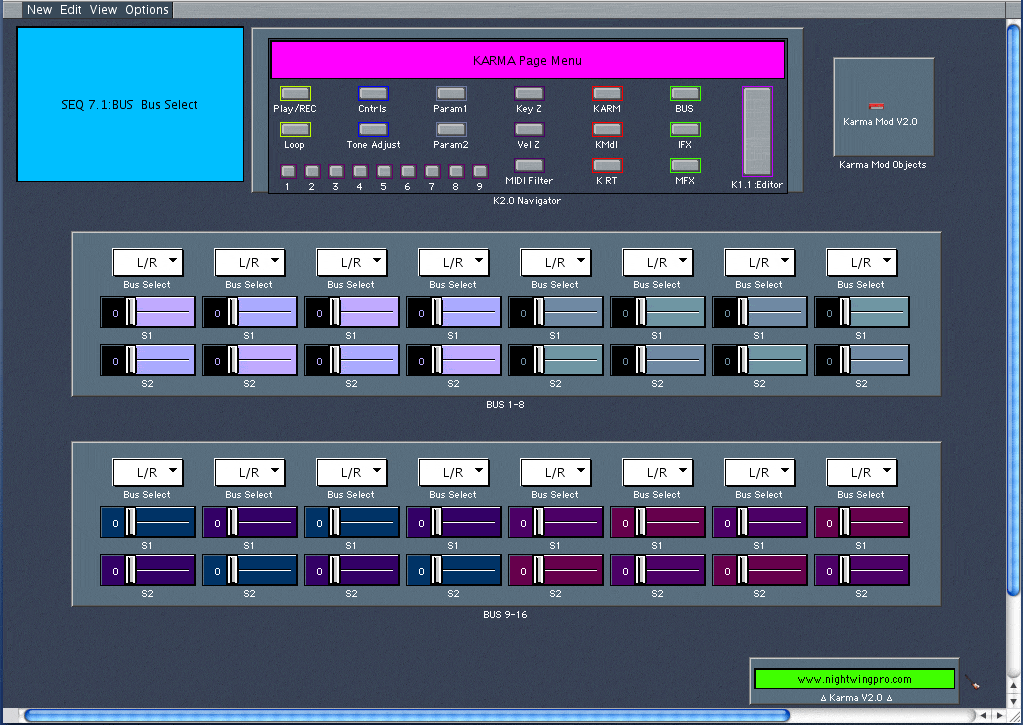The height and width of the screenshot is (725, 1023).
Task: Switch to the IFX page
Action: [685, 130]
